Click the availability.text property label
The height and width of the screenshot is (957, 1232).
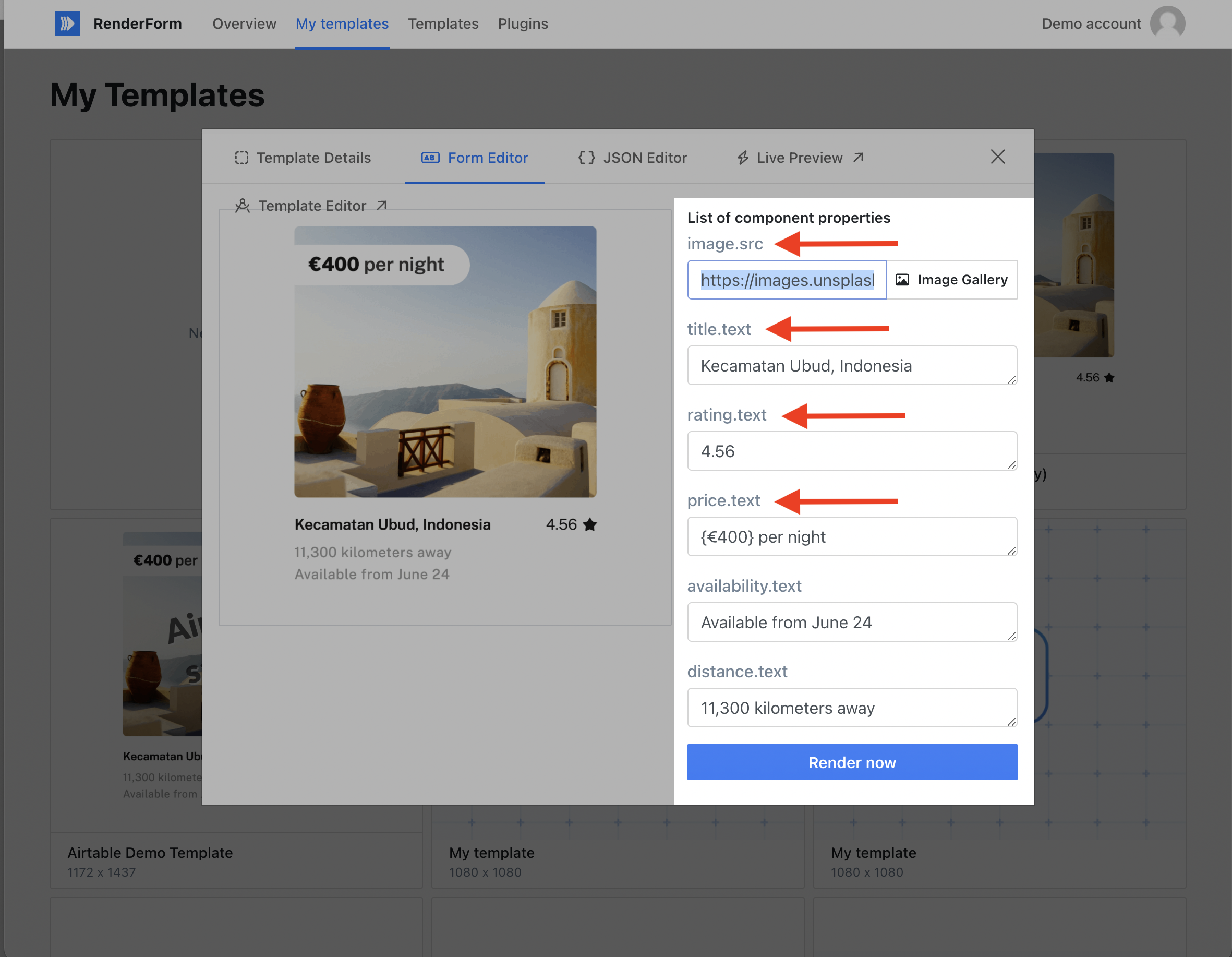coord(744,587)
